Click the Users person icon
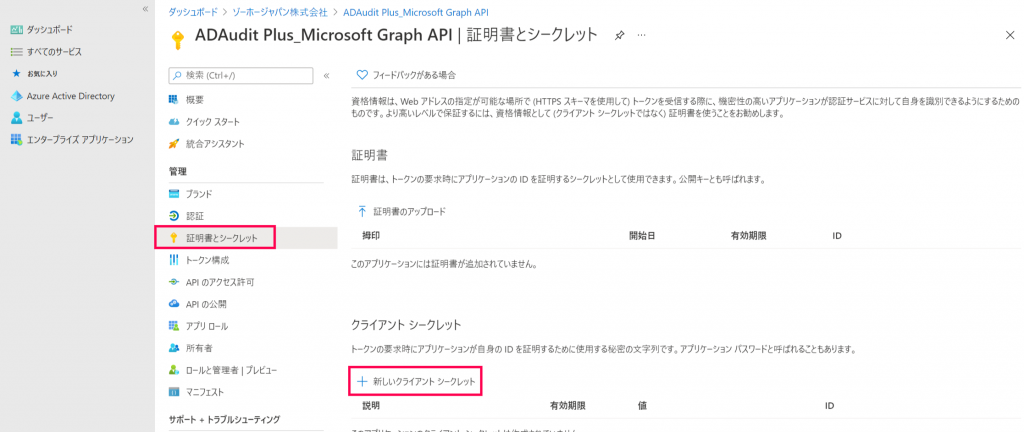The image size is (1024, 432). 16,118
